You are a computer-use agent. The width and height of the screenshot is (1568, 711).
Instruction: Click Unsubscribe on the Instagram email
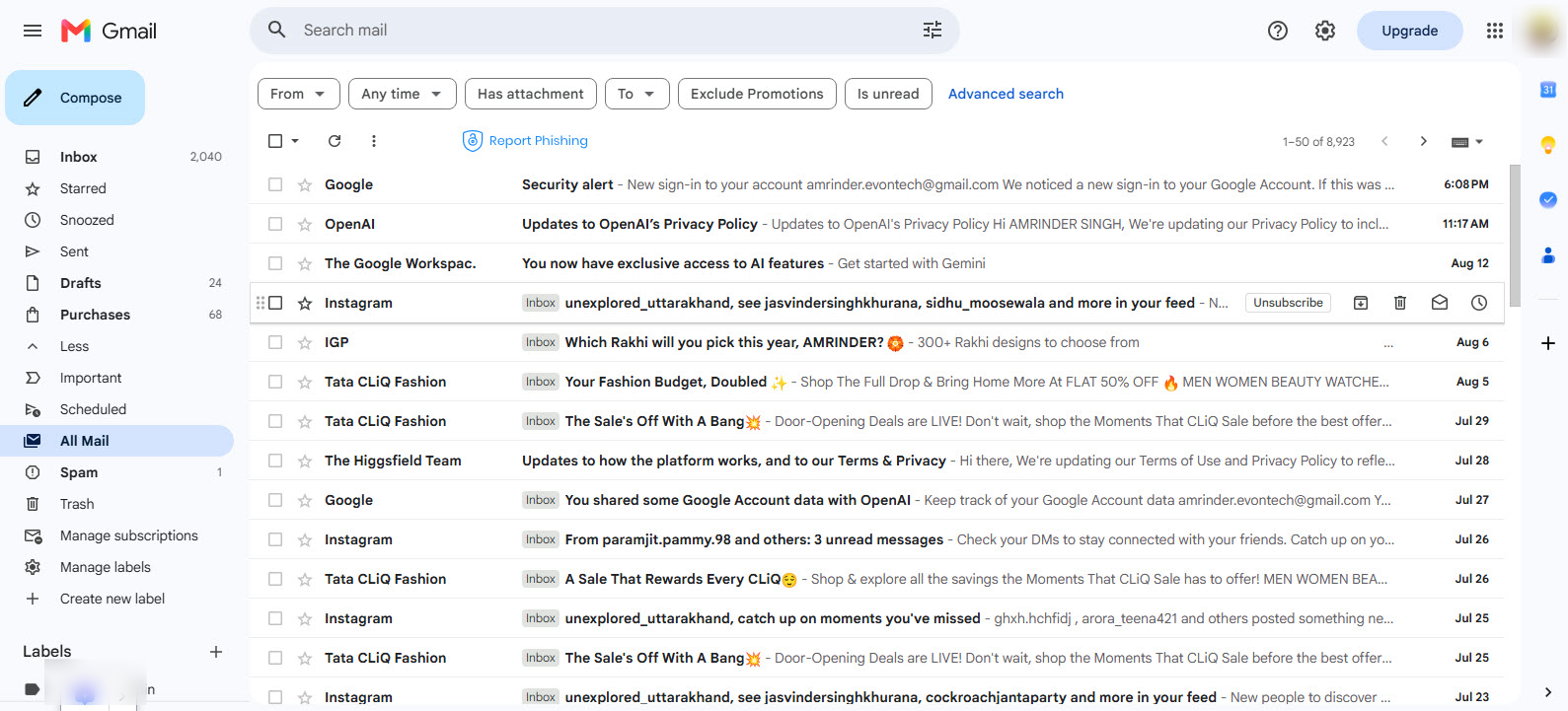(x=1288, y=303)
